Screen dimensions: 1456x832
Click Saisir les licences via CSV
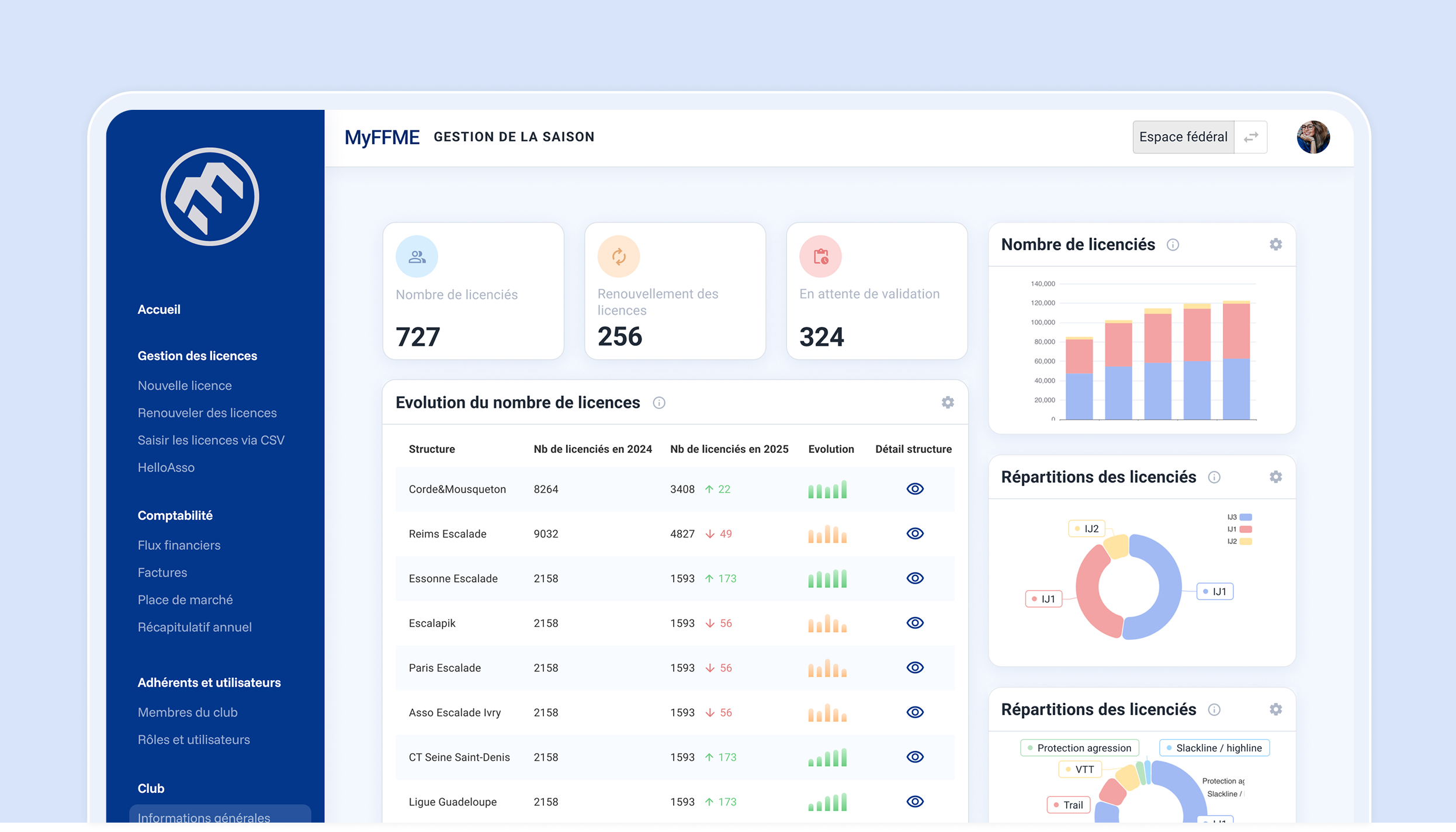[211, 440]
